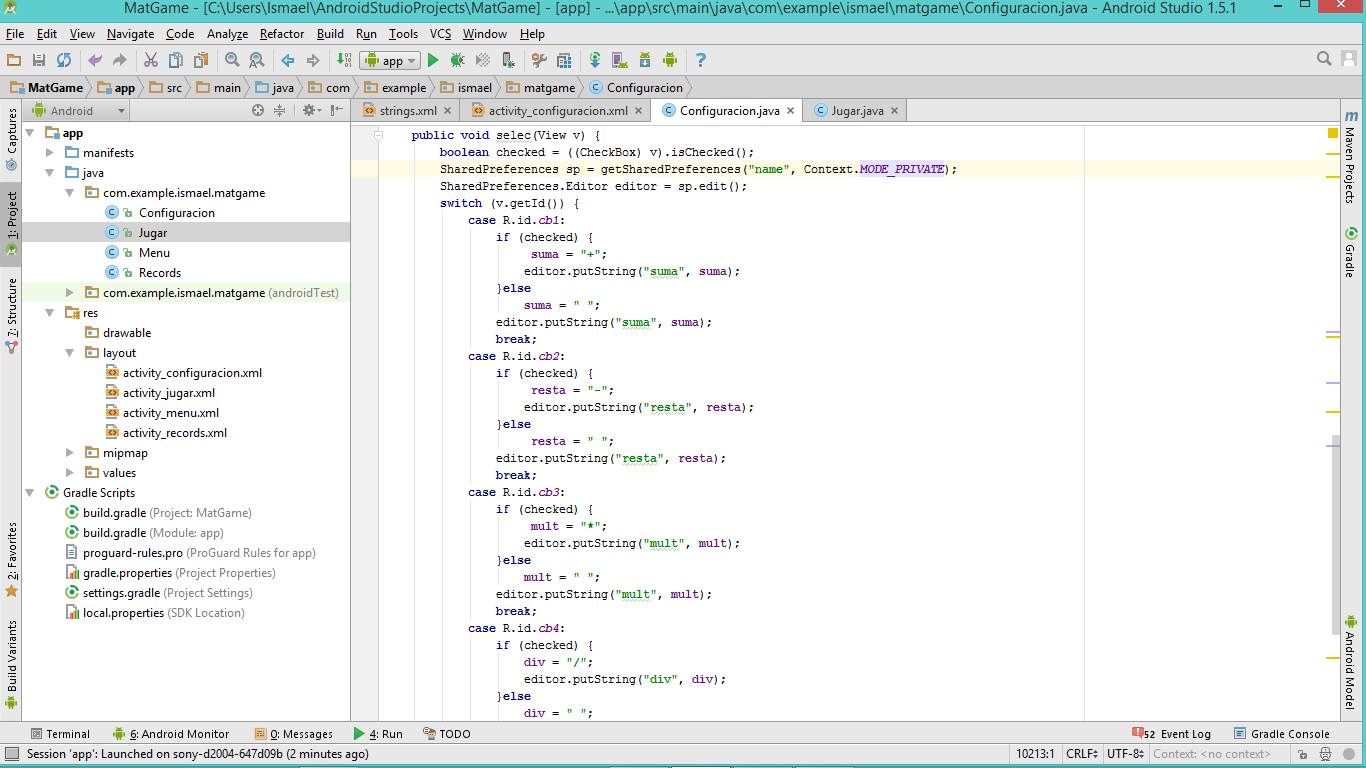
Task: Click the Copy icon in the toolbar
Action: pyautogui.click(x=175, y=60)
